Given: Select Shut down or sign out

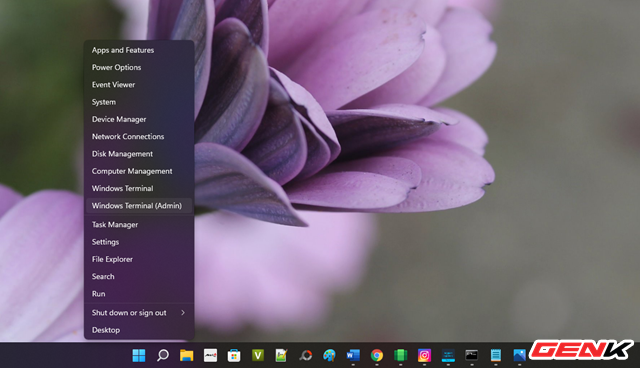Looking at the screenshot, I should tap(139, 313).
